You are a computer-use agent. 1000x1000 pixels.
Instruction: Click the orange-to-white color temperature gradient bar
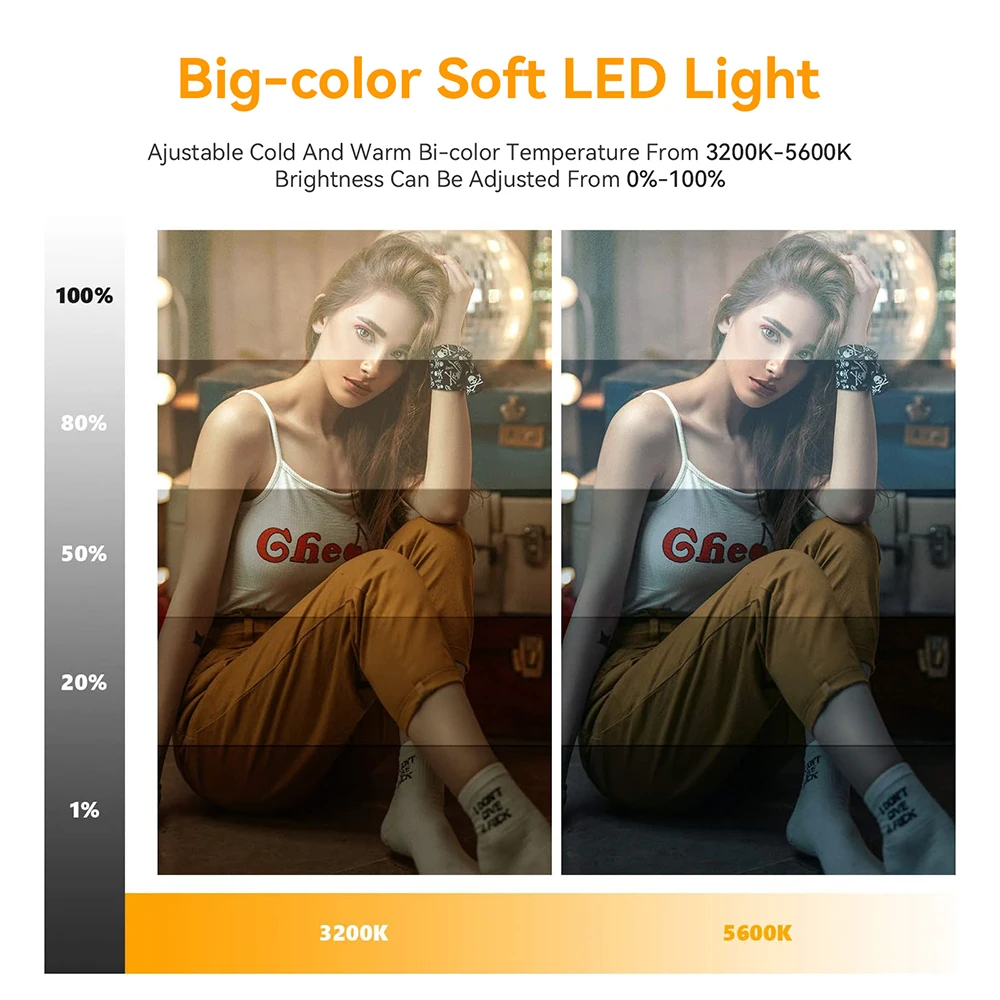pyautogui.click(x=540, y=934)
